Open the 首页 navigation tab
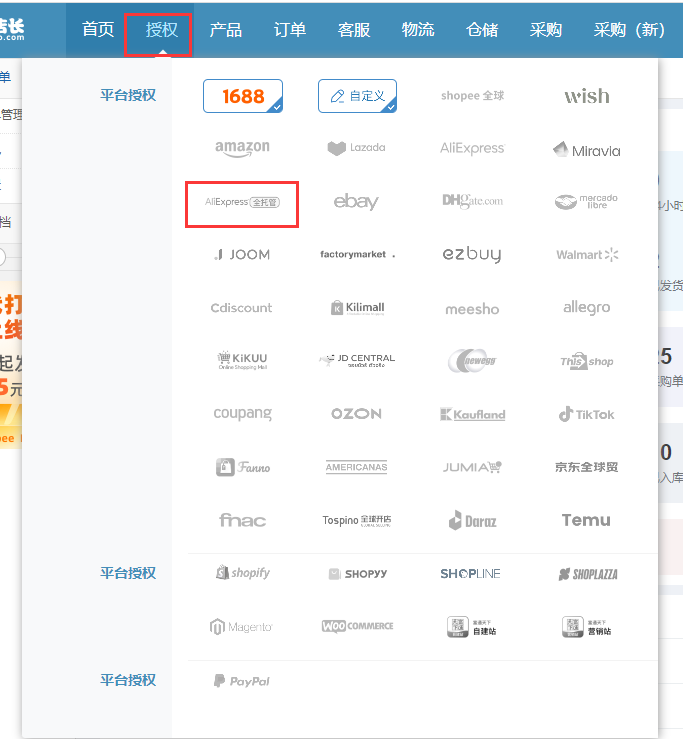Image resolution: width=683 pixels, height=739 pixels. coord(98,30)
